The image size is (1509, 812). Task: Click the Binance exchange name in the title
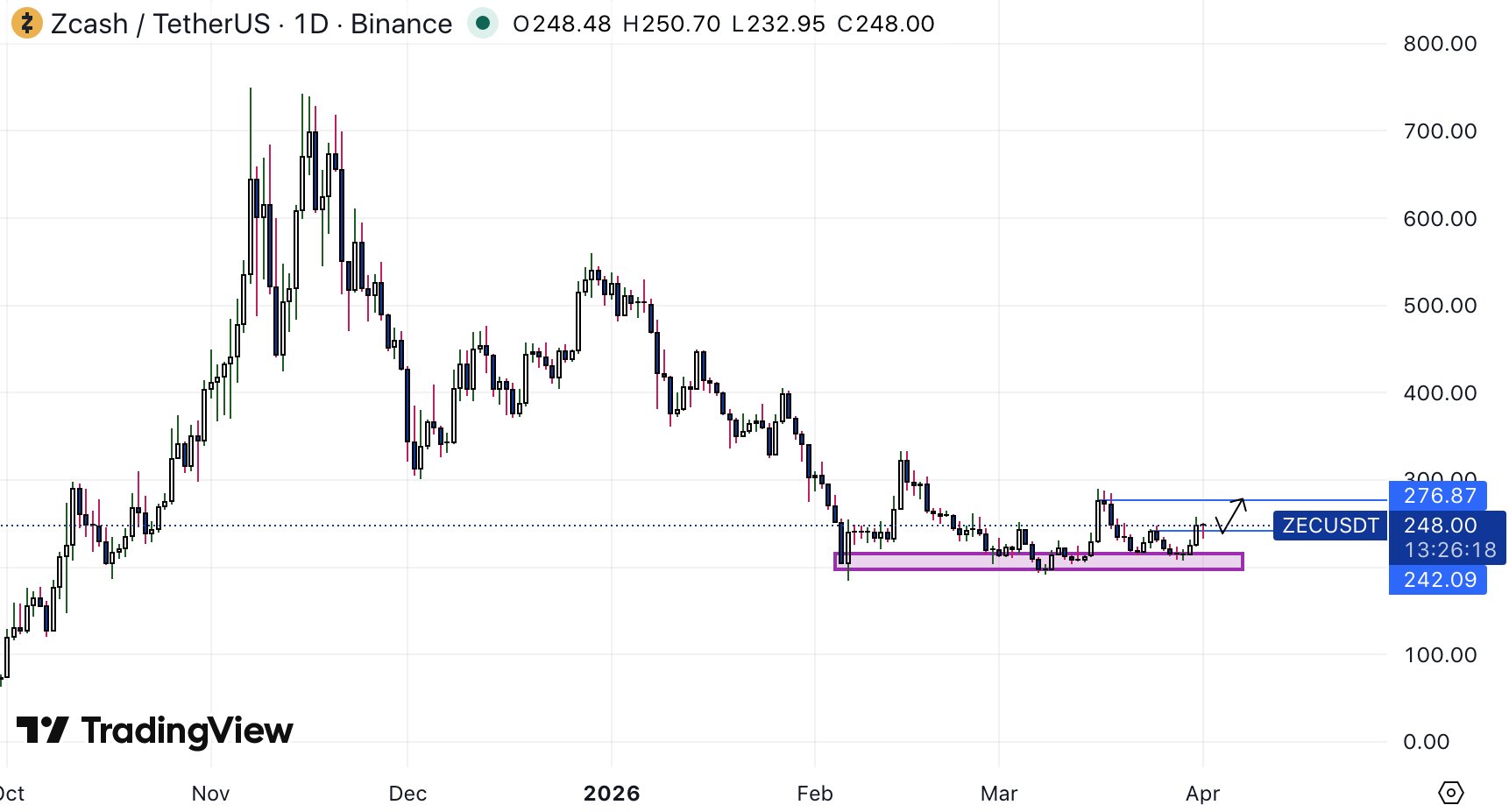click(x=401, y=24)
